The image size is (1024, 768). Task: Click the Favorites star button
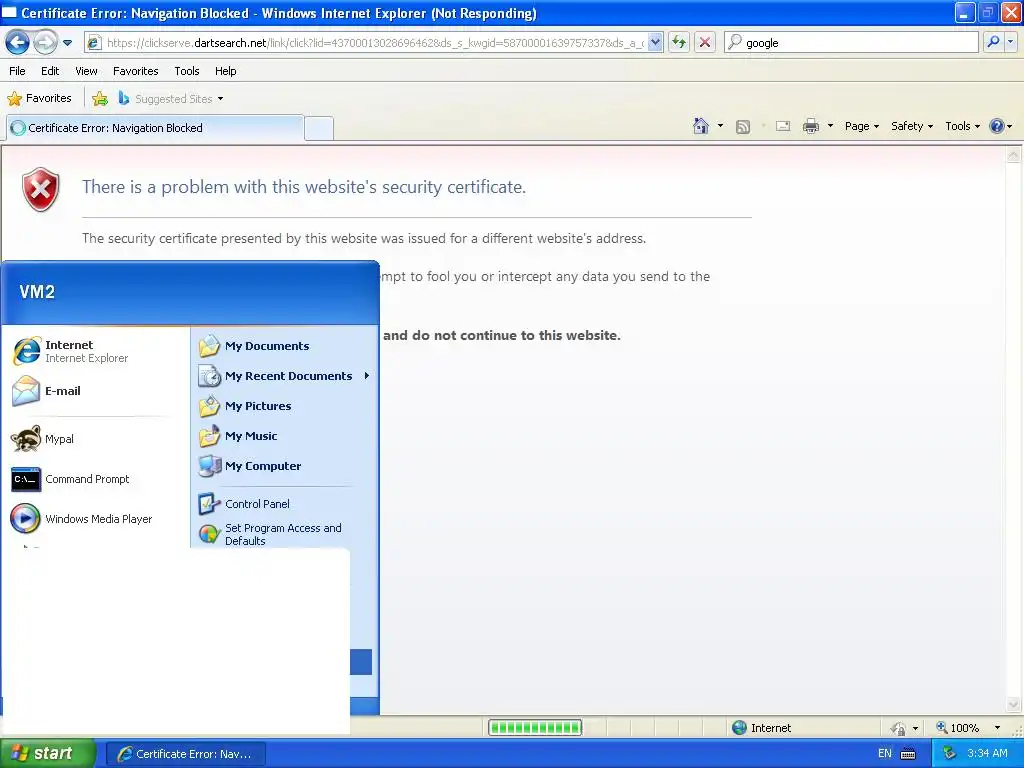39,99
